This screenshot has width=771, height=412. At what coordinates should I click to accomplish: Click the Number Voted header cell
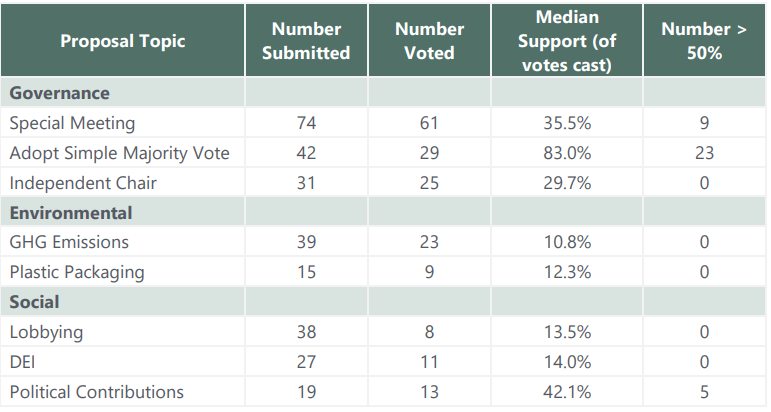coord(430,41)
